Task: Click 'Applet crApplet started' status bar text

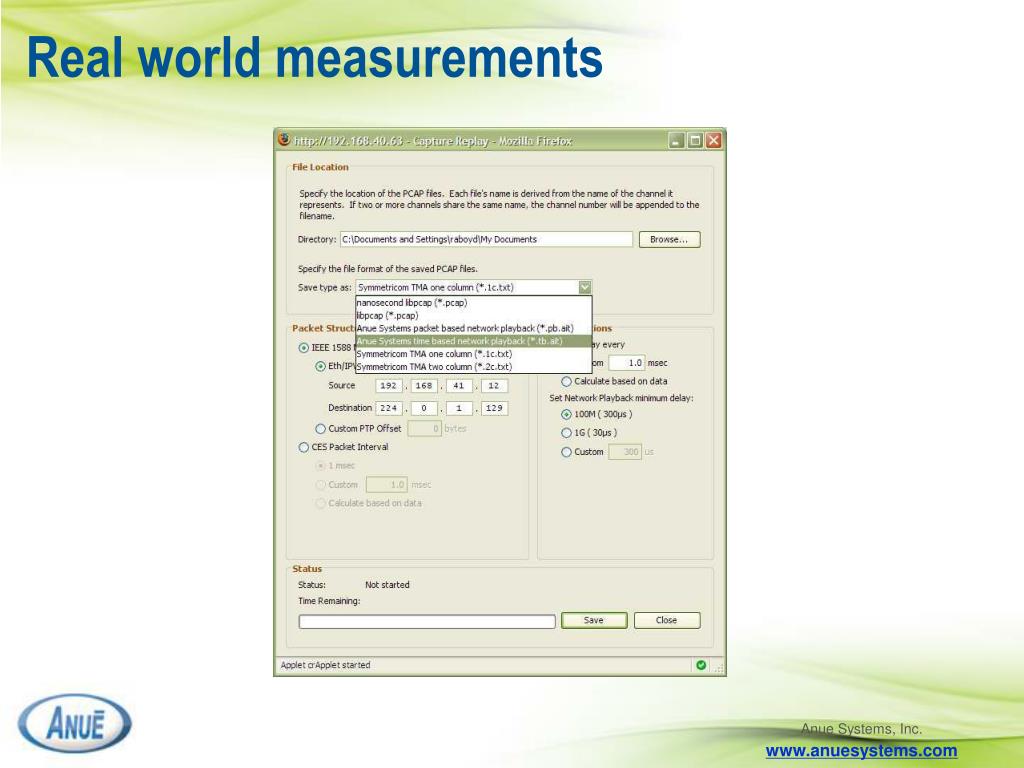Action: tap(325, 665)
